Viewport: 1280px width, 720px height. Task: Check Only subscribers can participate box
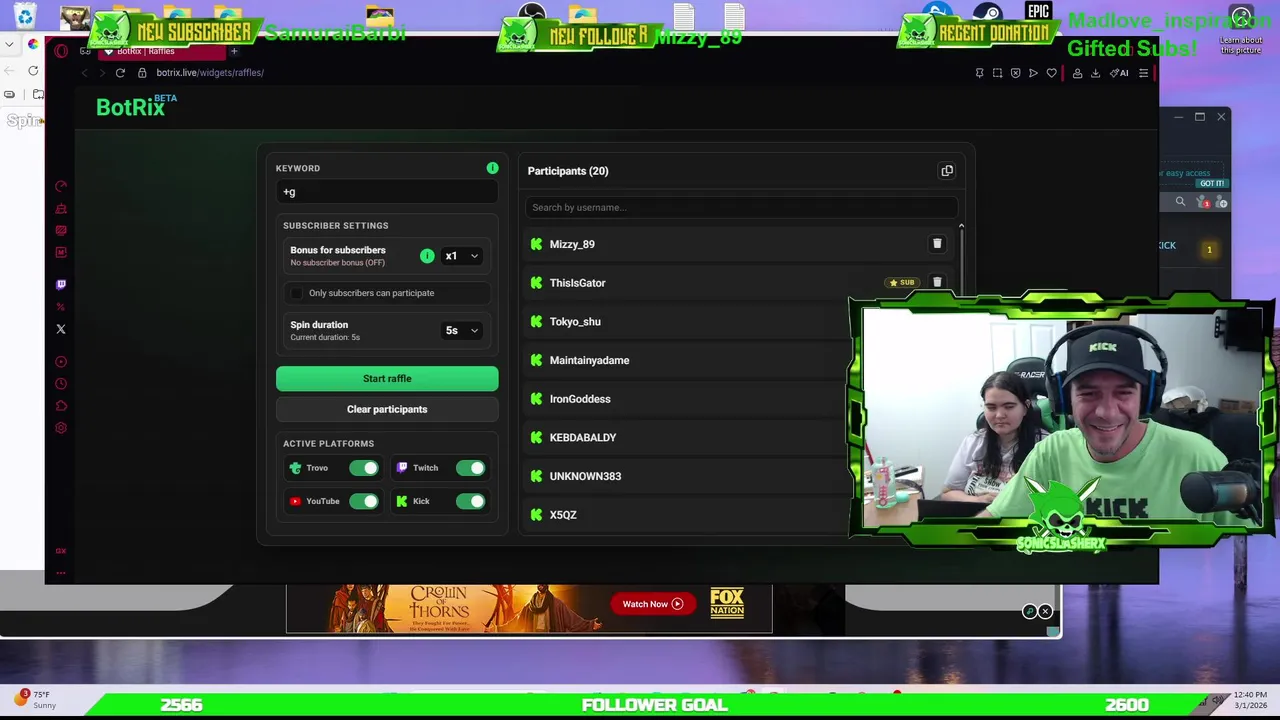tap(296, 293)
